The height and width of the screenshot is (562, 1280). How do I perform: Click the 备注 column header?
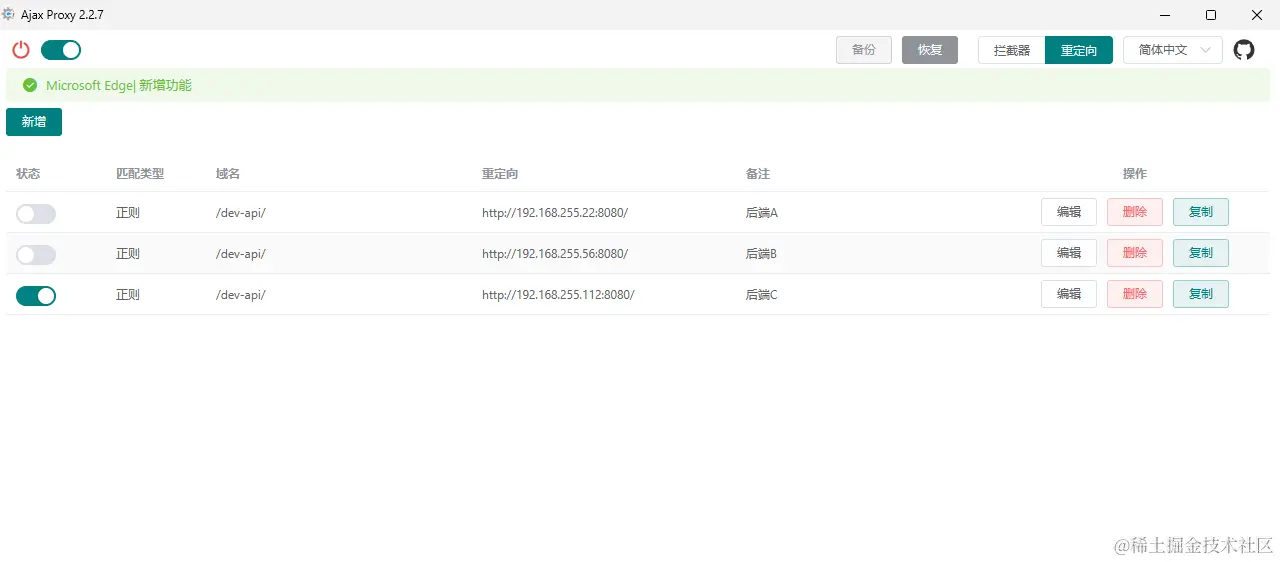(758, 174)
